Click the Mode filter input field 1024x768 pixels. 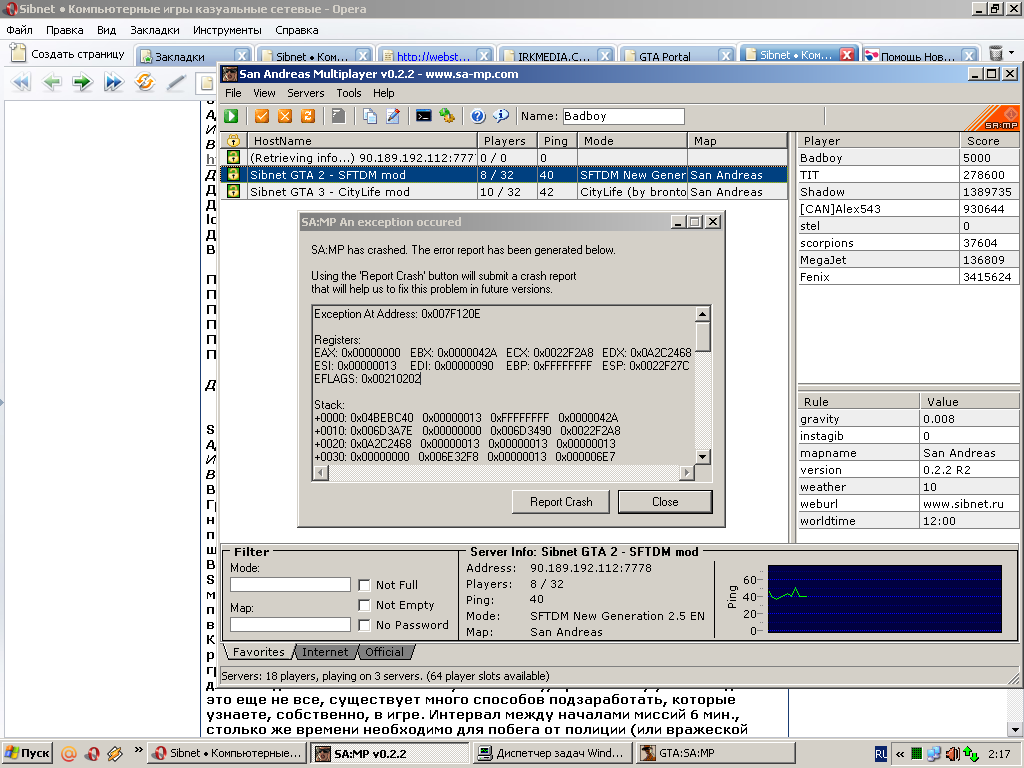(x=290, y=584)
